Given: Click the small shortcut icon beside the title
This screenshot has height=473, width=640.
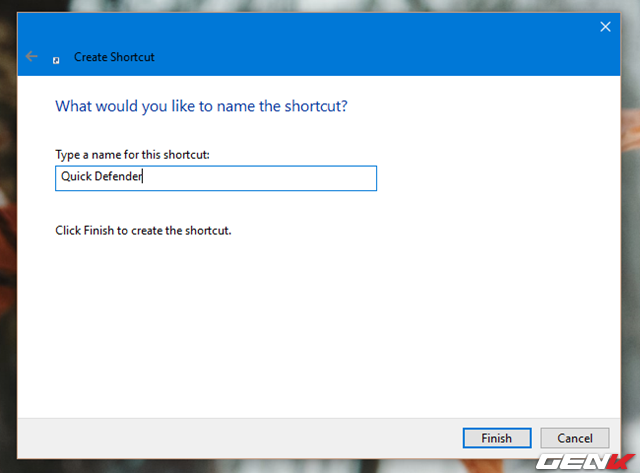Looking at the screenshot, I should 56,59.
